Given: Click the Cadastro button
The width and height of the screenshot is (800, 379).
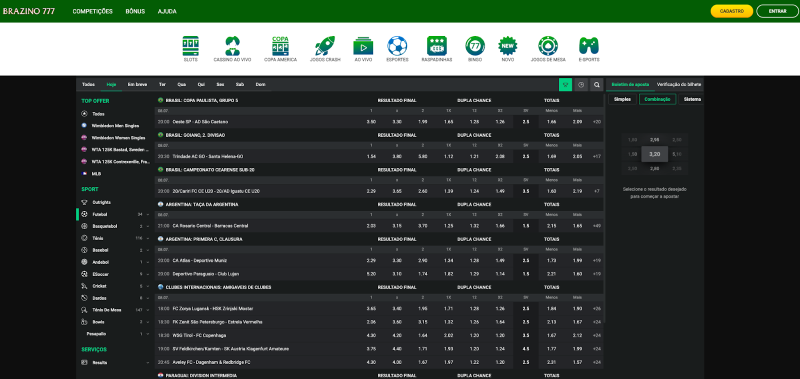Looking at the screenshot, I should [732, 11].
